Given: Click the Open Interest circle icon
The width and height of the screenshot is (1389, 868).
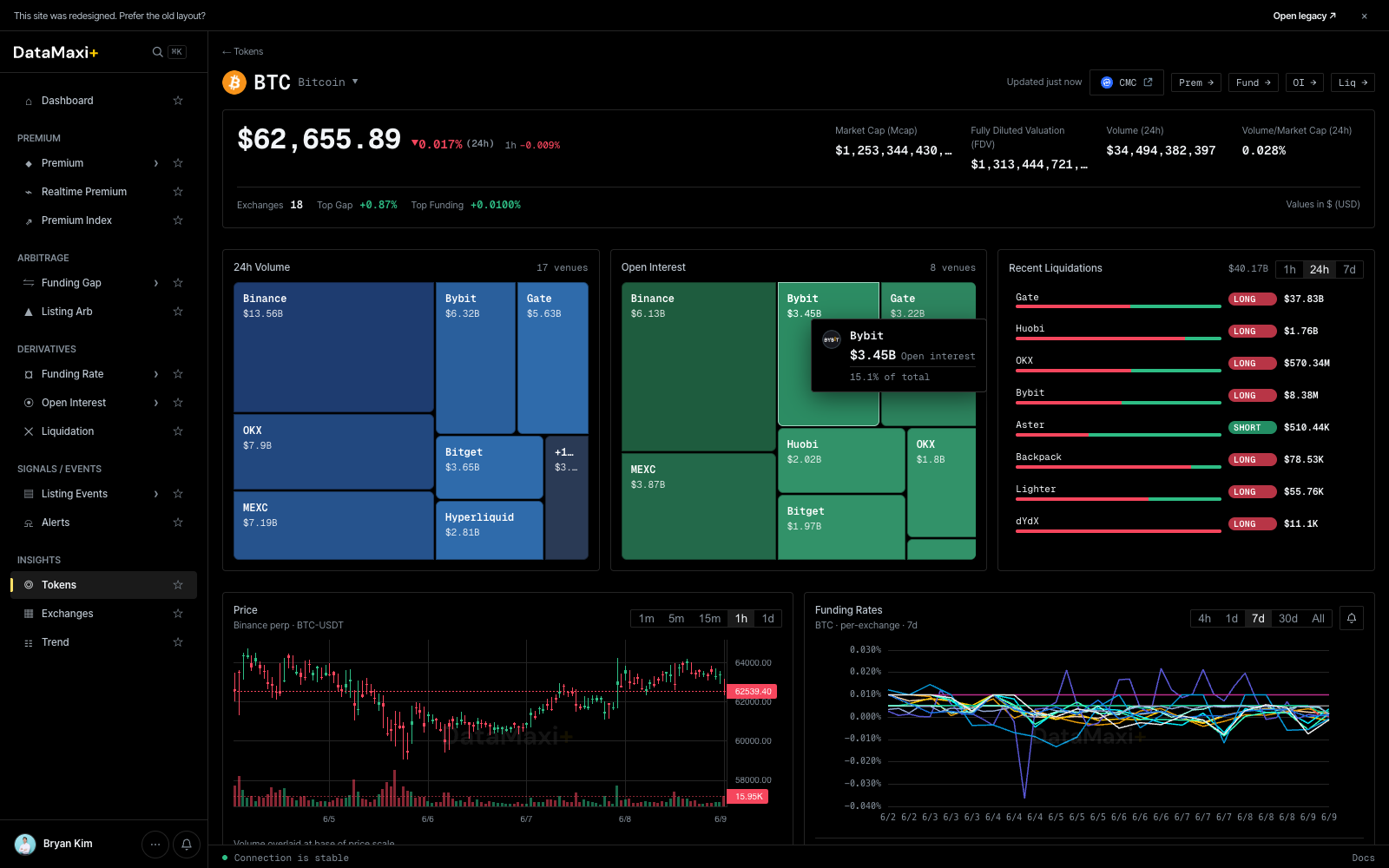Looking at the screenshot, I should 29,403.
